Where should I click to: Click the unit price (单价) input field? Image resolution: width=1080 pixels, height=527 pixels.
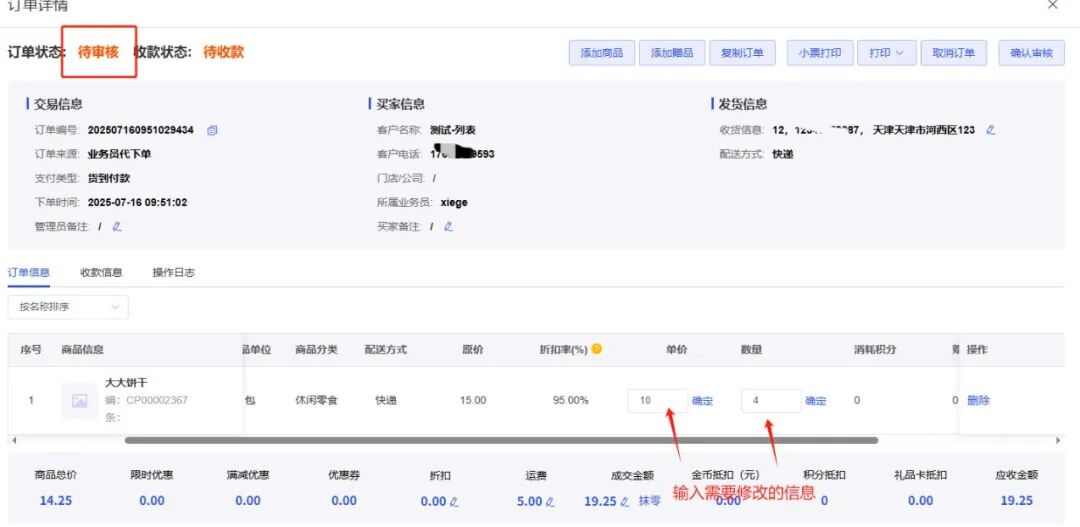click(657, 400)
